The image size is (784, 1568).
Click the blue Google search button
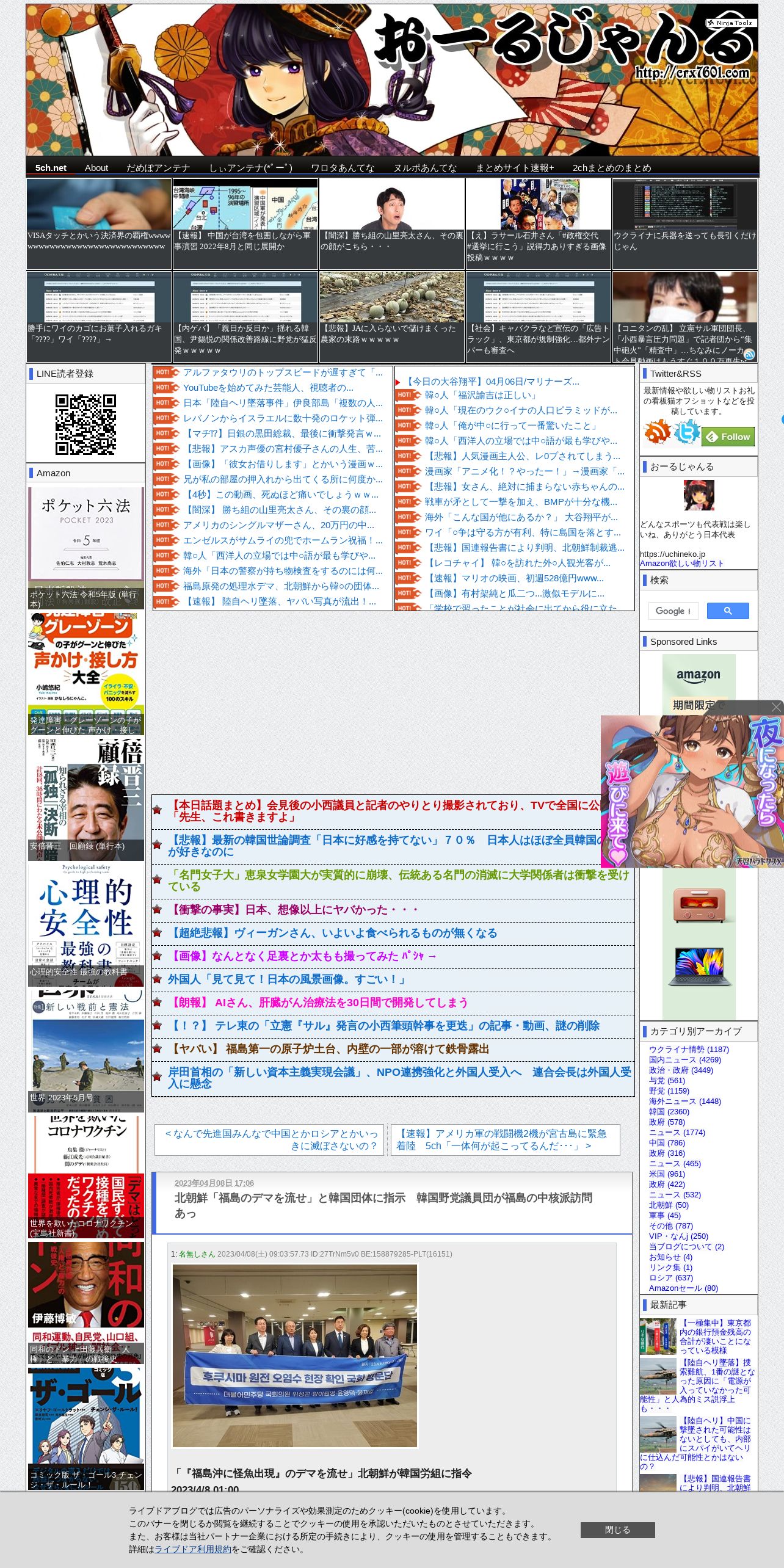tap(728, 611)
